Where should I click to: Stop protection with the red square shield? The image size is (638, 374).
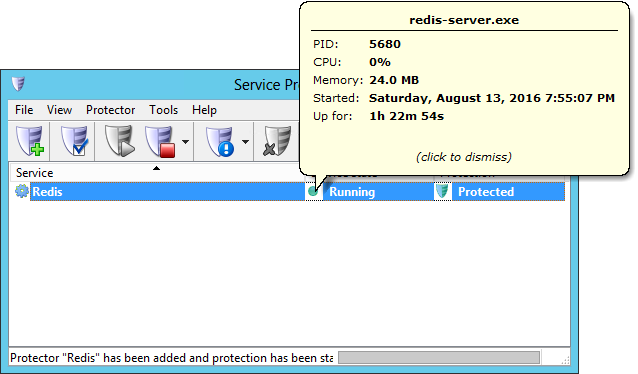[x=160, y=141]
